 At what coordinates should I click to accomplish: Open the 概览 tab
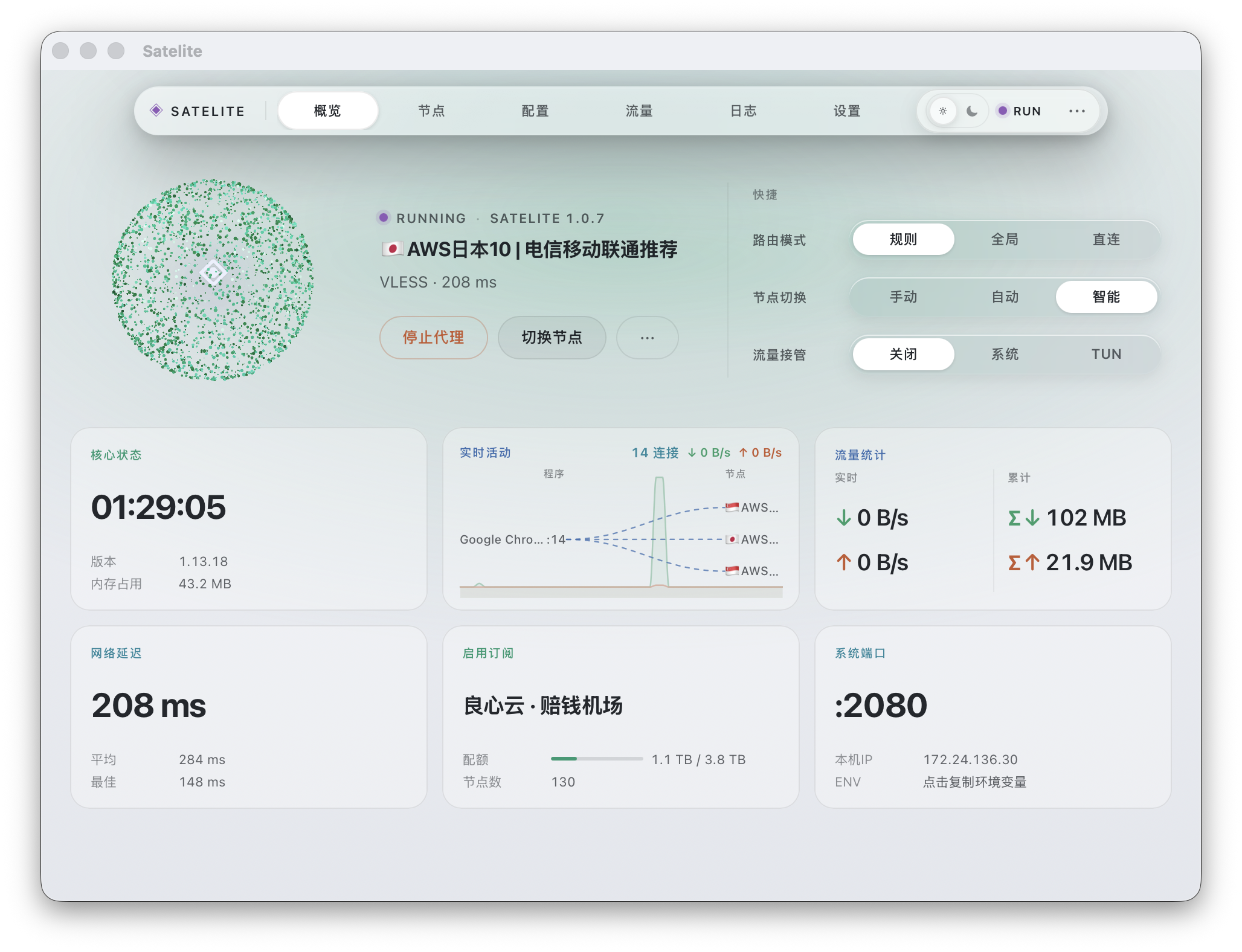pos(328,111)
